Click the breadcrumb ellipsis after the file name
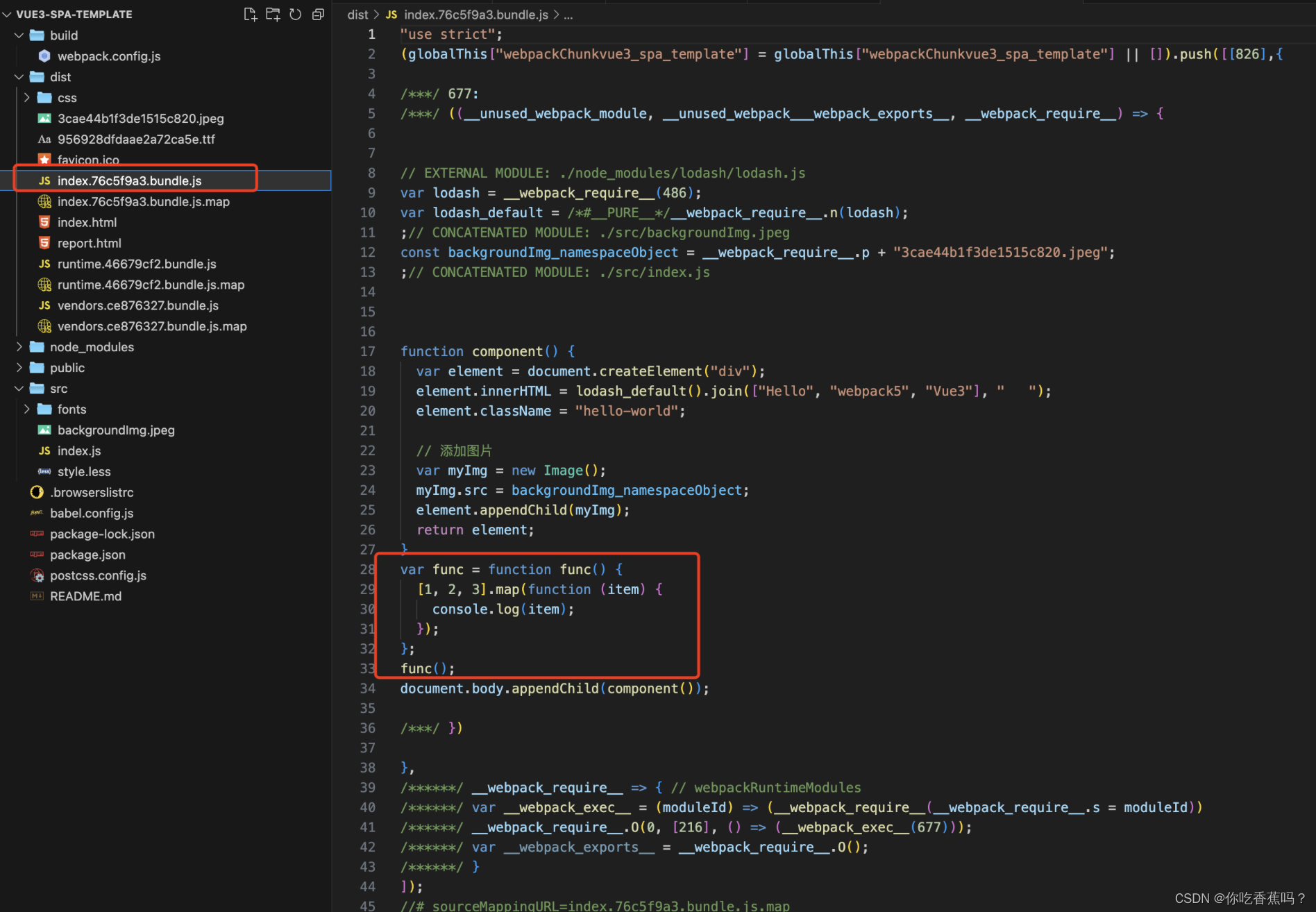1316x912 pixels. pos(568,15)
